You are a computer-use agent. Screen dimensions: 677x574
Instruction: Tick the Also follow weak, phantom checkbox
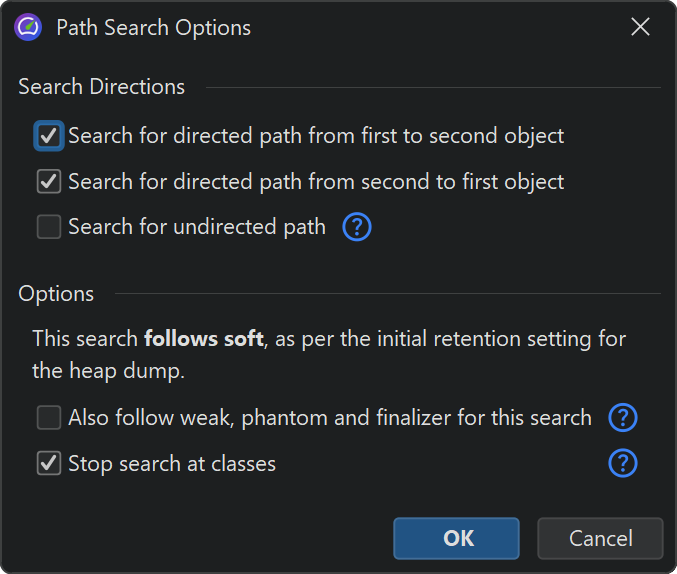coord(49,418)
